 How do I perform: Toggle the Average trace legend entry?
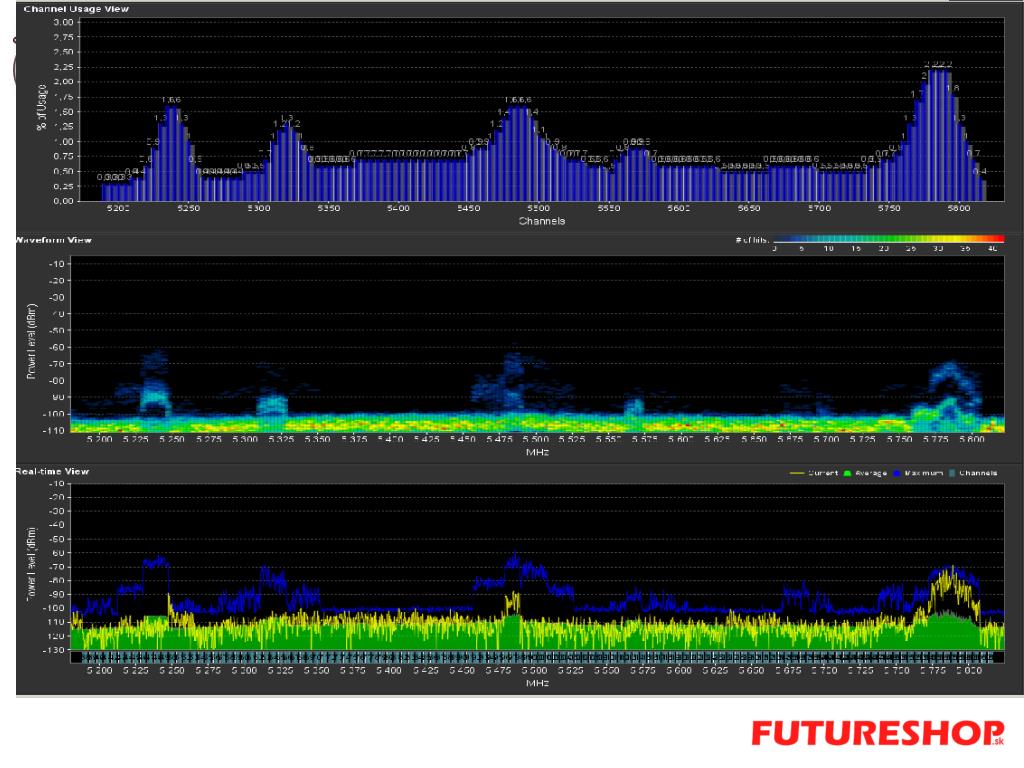[x=865, y=473]
